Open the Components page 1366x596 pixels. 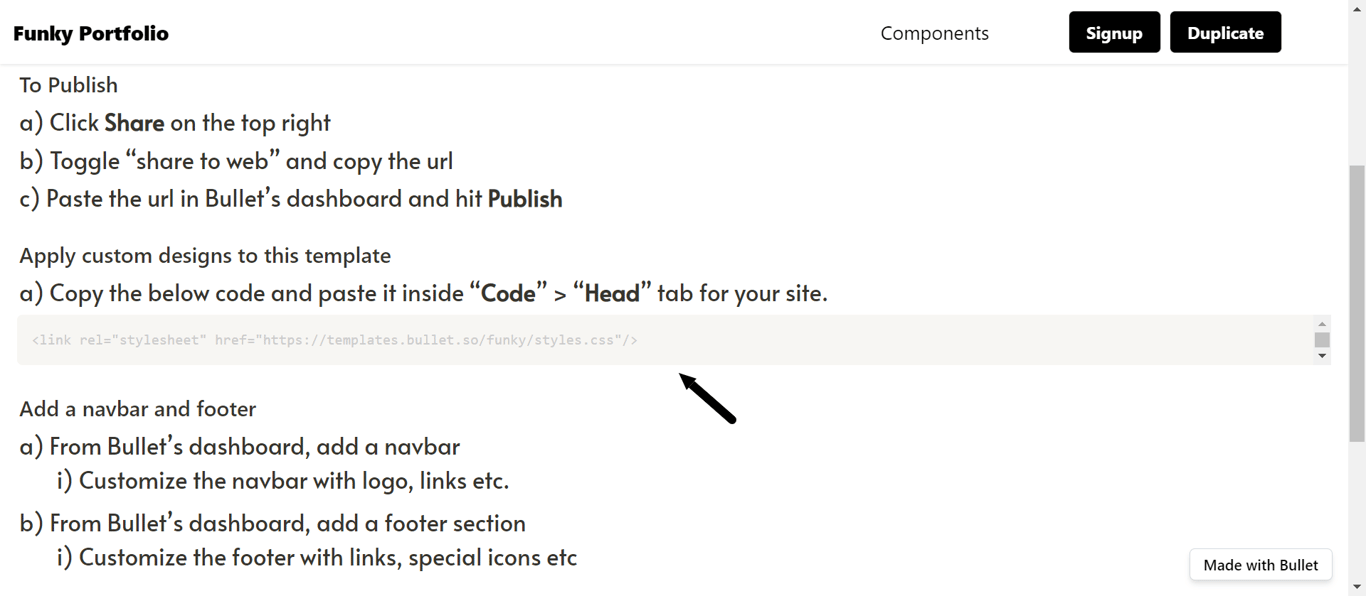[x=934, y=32]
